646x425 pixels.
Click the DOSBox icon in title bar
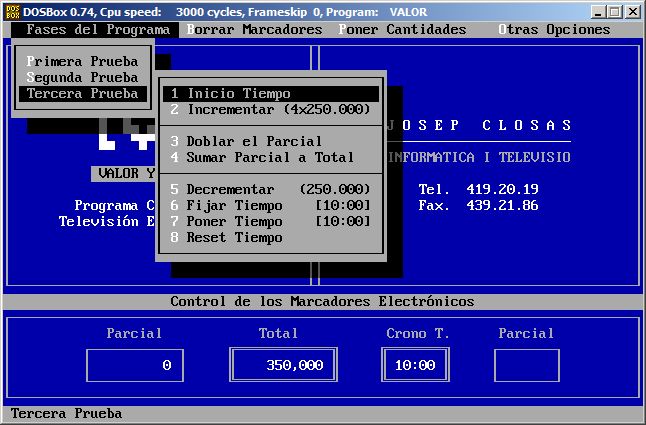pyautogui.click(x=13, y=11)
